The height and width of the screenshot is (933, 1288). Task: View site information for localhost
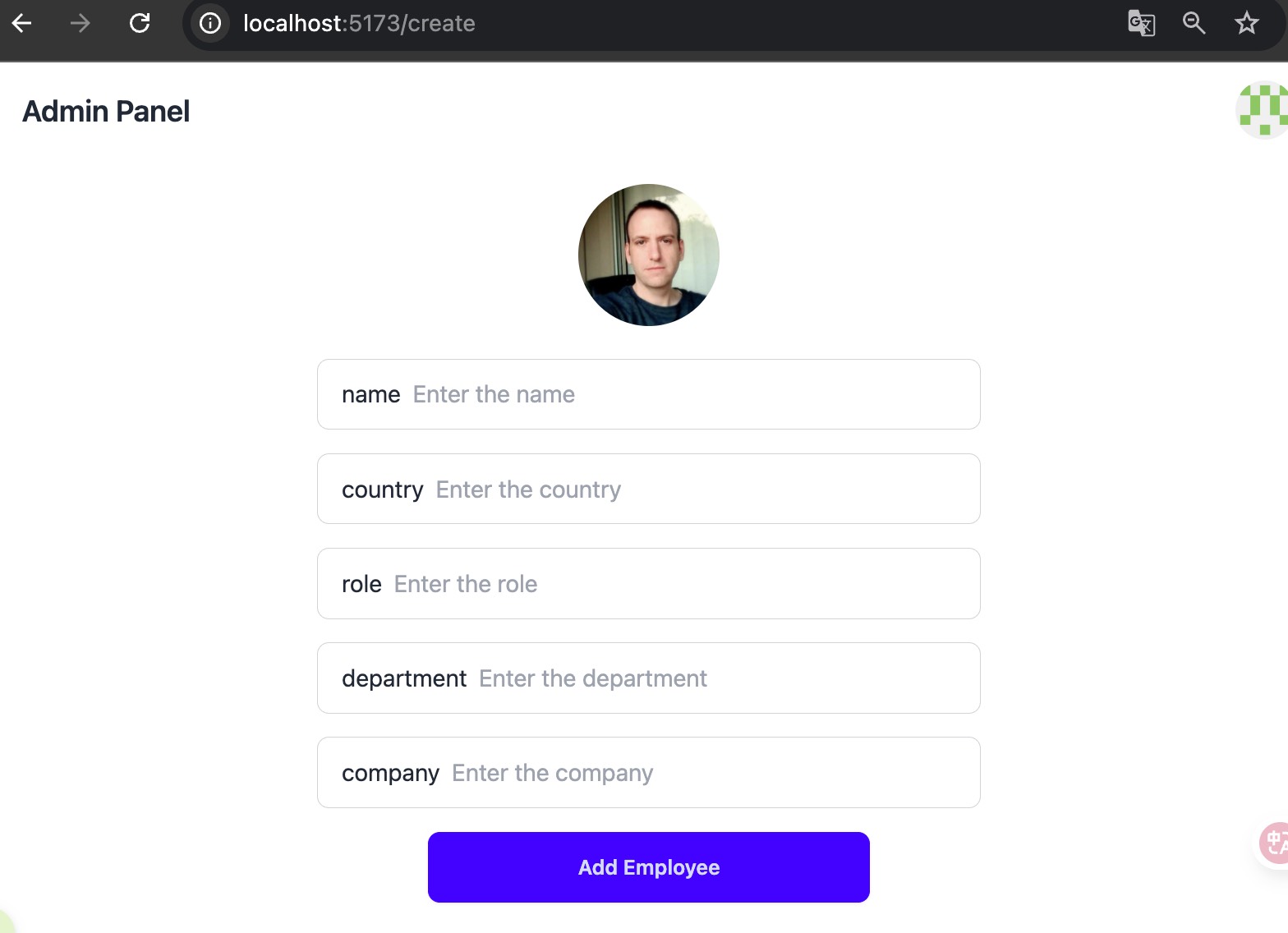pyautogui.click(x=210, y=23)
